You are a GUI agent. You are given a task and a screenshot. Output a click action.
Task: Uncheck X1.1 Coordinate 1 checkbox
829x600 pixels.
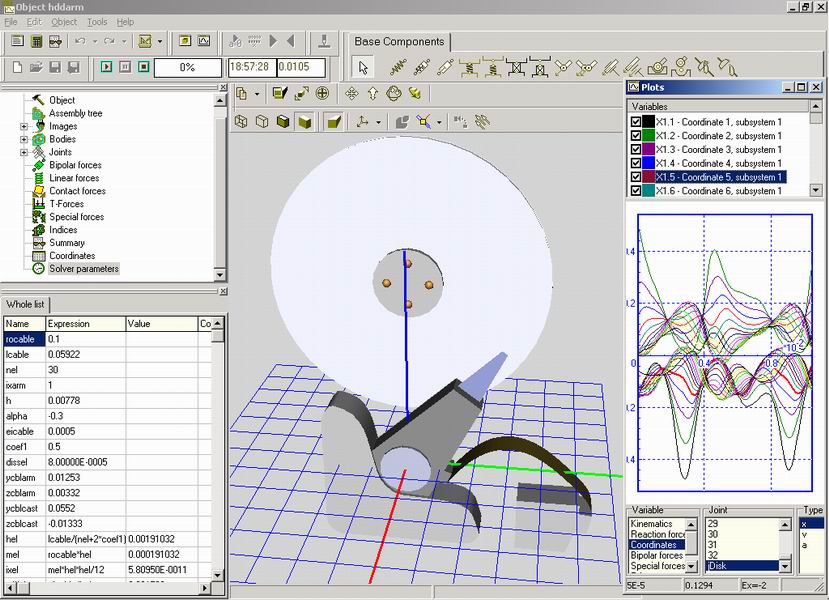[635, 122]
